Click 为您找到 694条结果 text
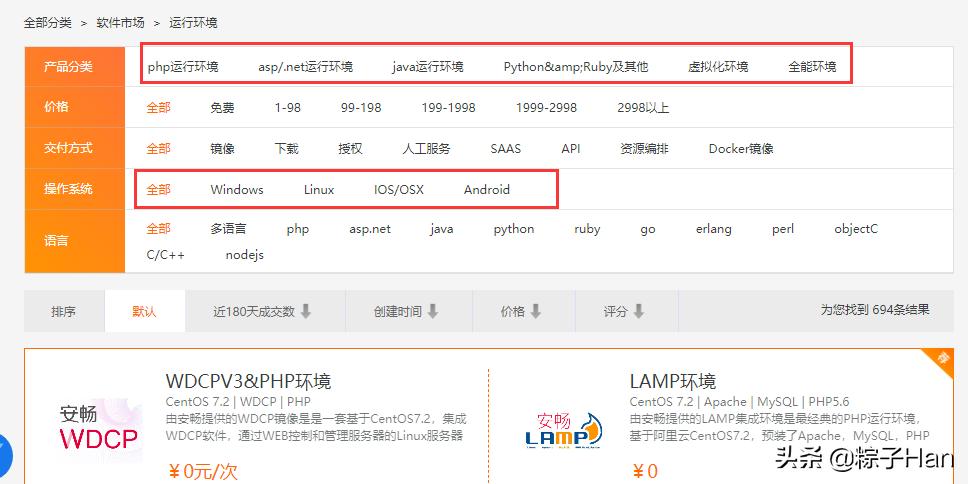This screenshot has height=484, width=968. point(875,310)
